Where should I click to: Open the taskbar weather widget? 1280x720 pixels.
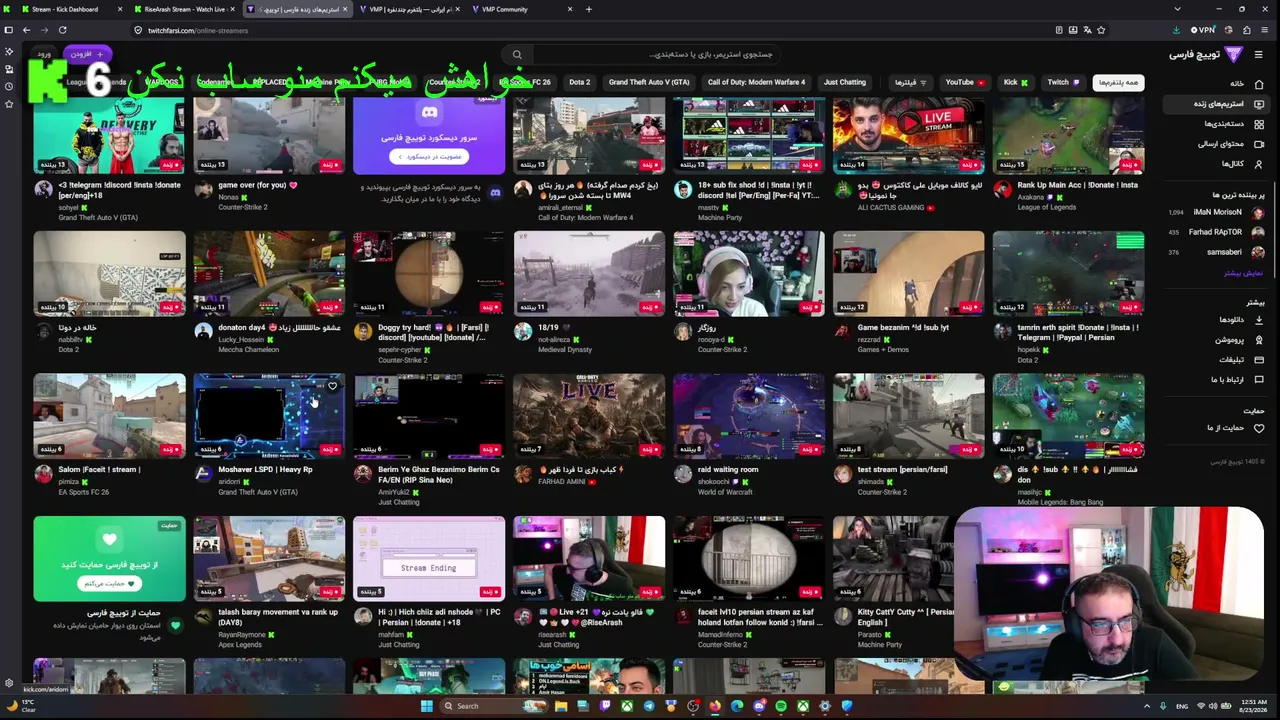20,706
